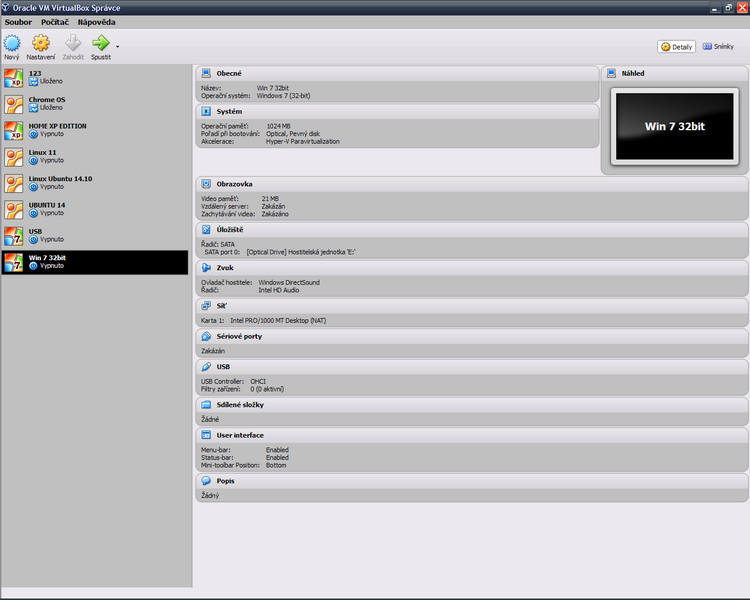Click the Sdílené složky folder icon

coord(206,404)
